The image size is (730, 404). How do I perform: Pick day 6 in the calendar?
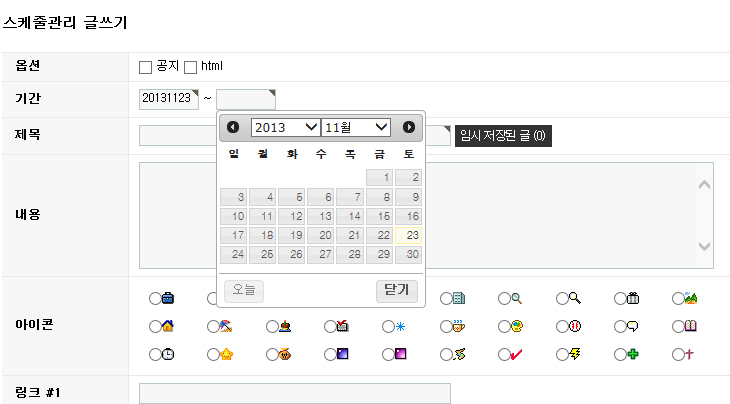click(320, 197)
